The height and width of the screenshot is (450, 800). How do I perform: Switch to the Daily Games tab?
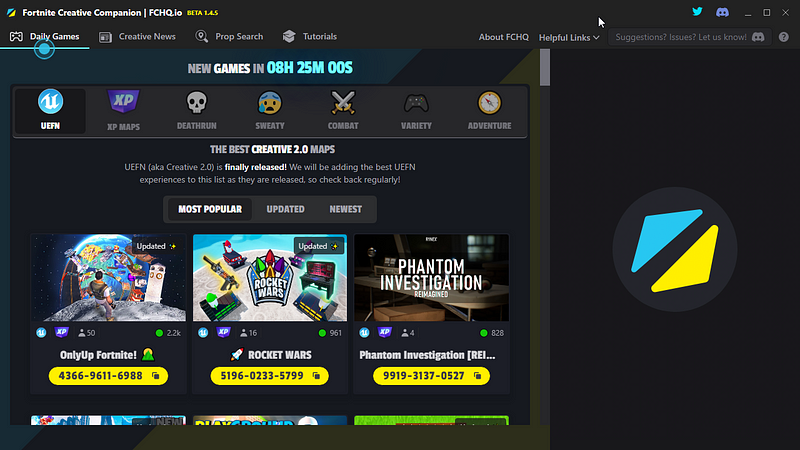pyautogui.click(x=45, y=37)
